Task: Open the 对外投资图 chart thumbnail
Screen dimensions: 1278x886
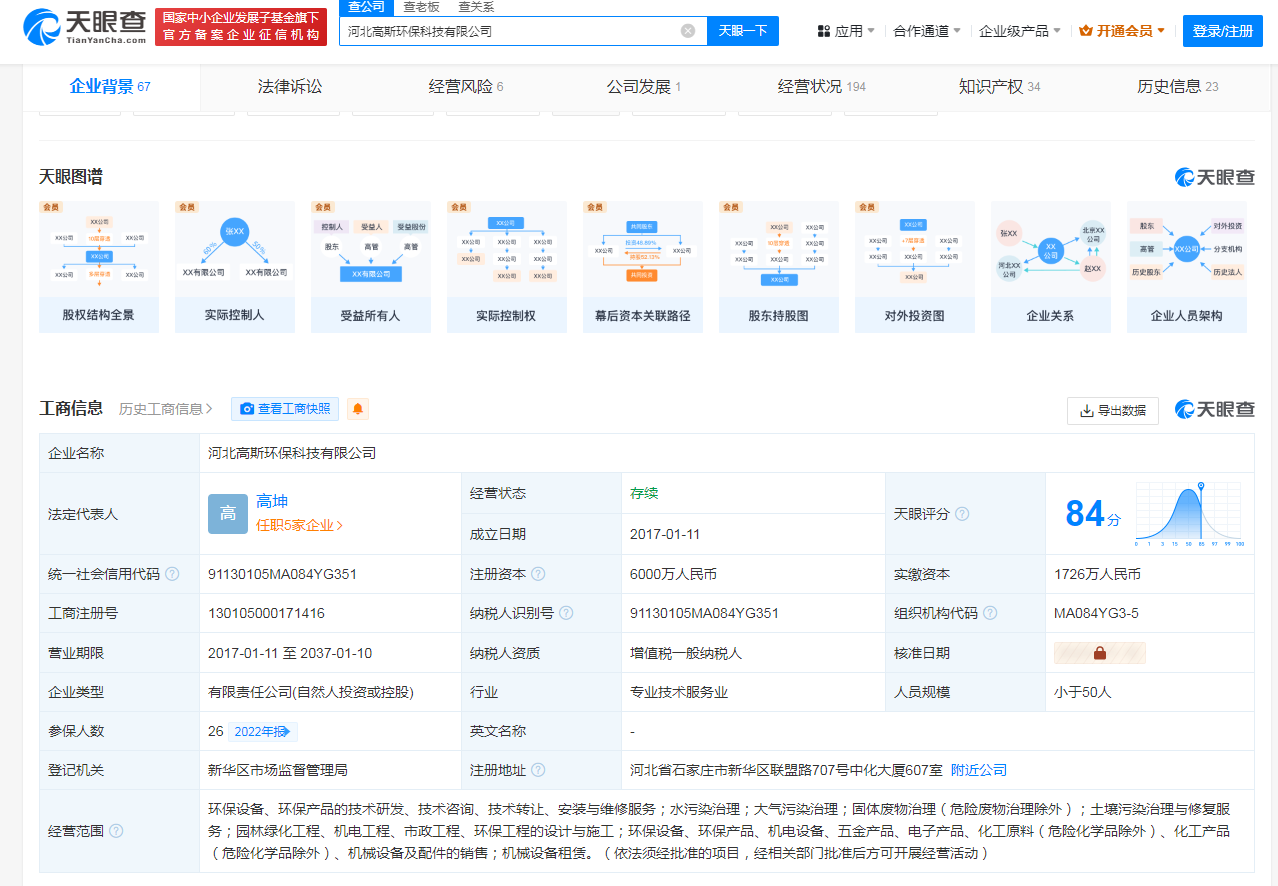Action: [914, 267]
